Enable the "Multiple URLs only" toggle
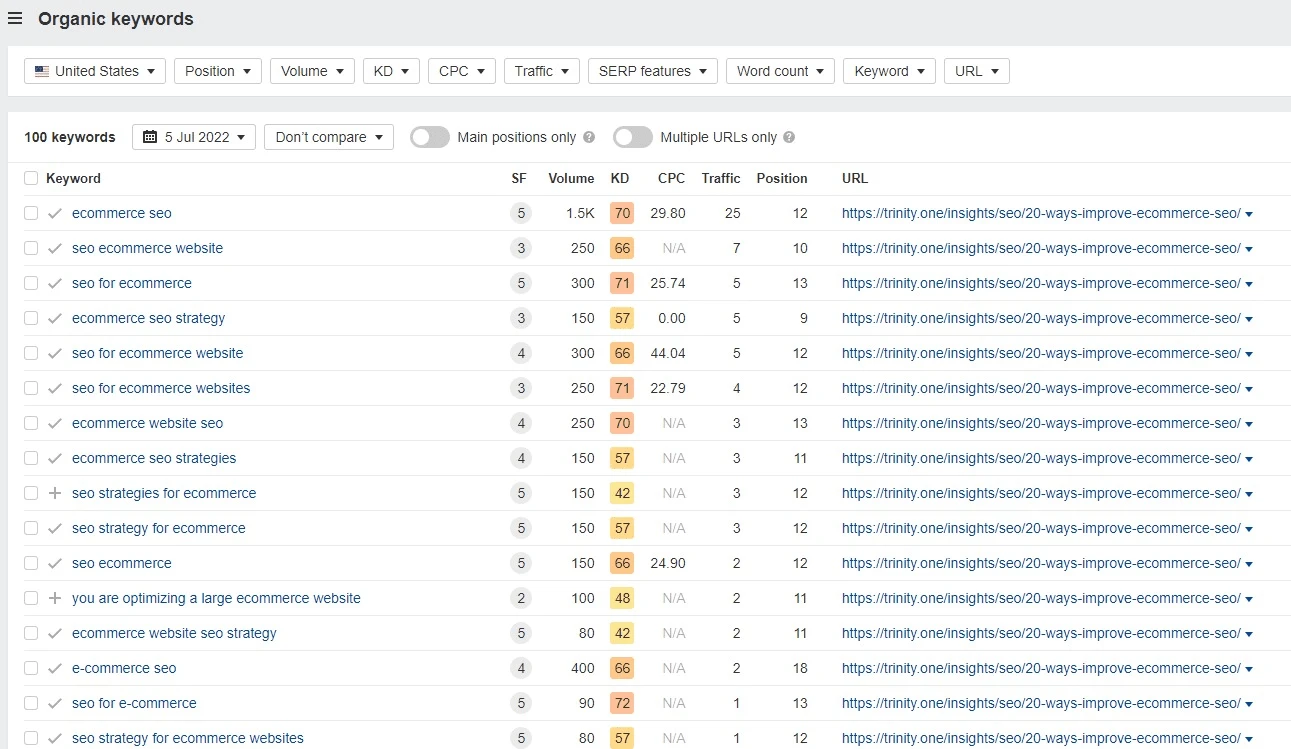Screen dimensions: 1291x749 pyautogui.click(x=632, y=137)
